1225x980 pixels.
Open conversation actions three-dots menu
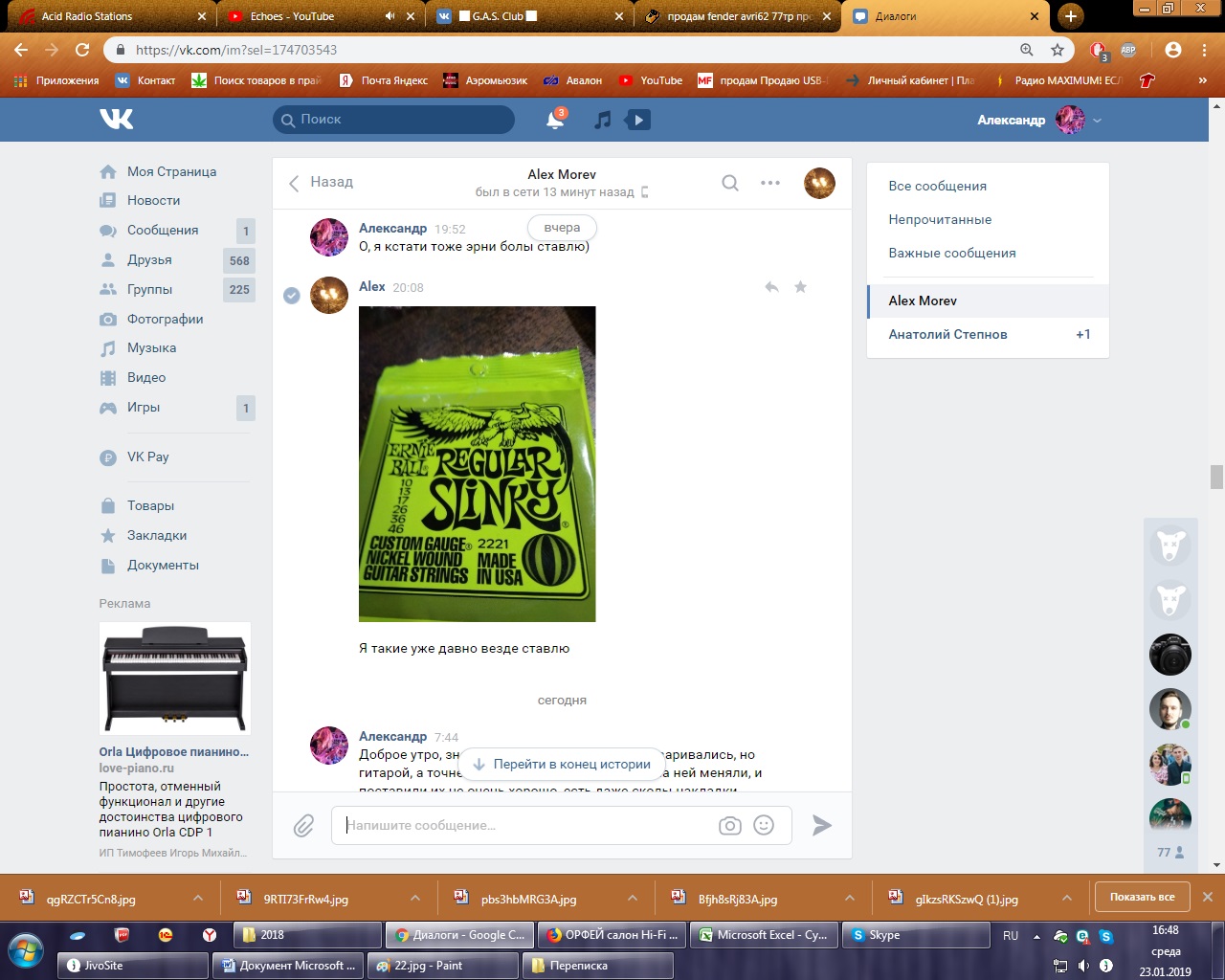[x=770, y=183]
